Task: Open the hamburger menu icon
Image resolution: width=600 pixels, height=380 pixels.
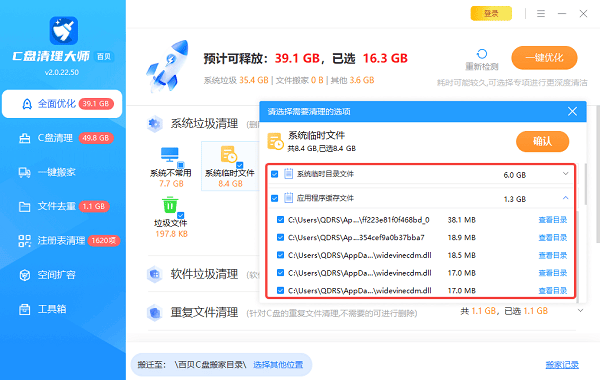Action: 541,14
